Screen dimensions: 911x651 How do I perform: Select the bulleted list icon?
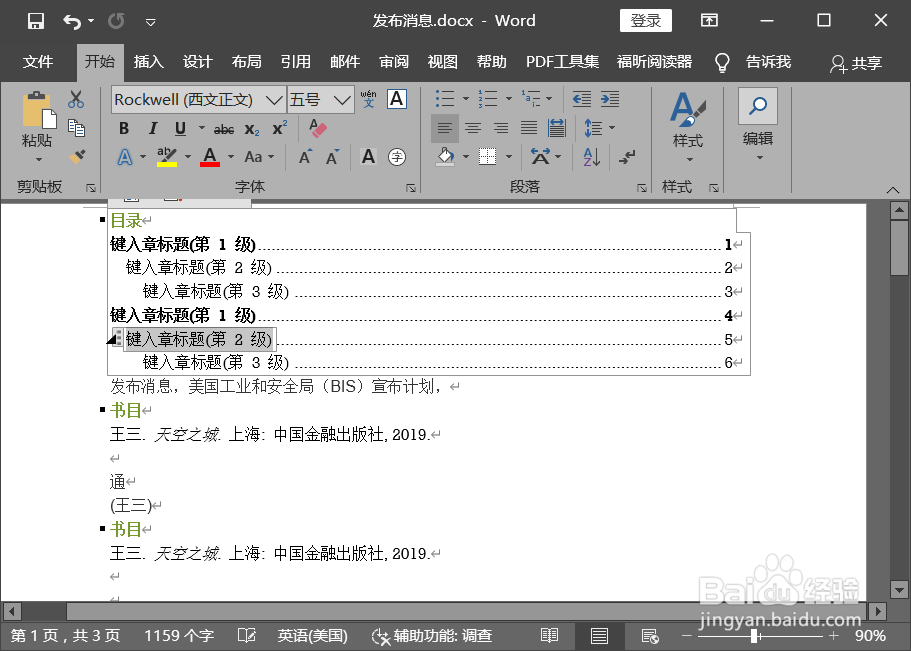(x=445, y=99)
